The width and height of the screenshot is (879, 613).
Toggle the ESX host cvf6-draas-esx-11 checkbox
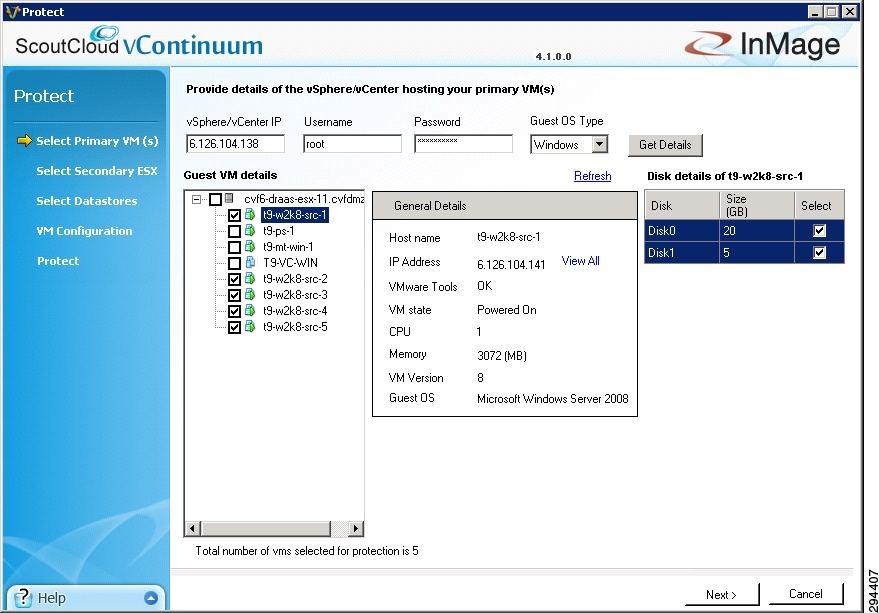point(215,199)
